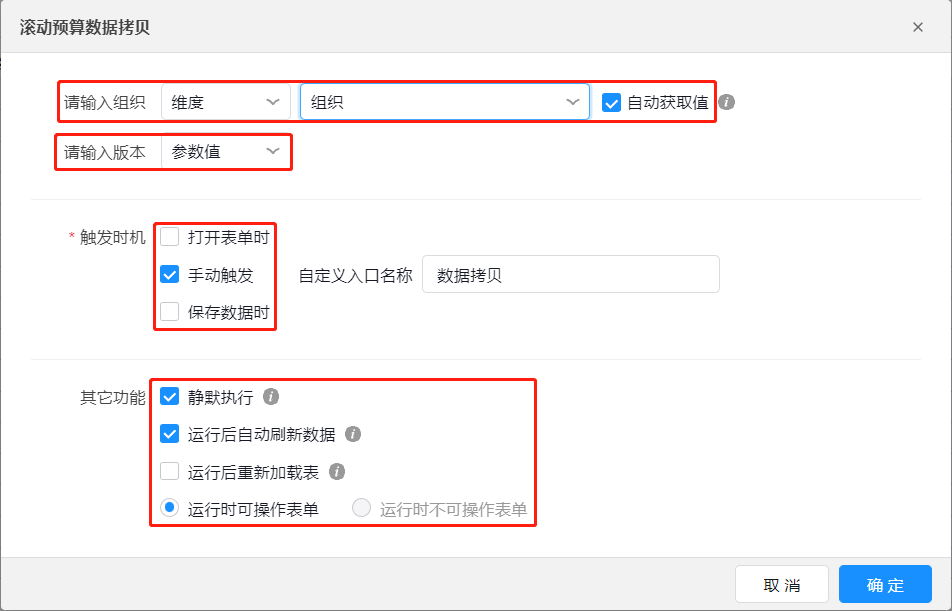Toggle the 手动触发 checkbox
The image size is (952, 611).
tap(170, 275)
